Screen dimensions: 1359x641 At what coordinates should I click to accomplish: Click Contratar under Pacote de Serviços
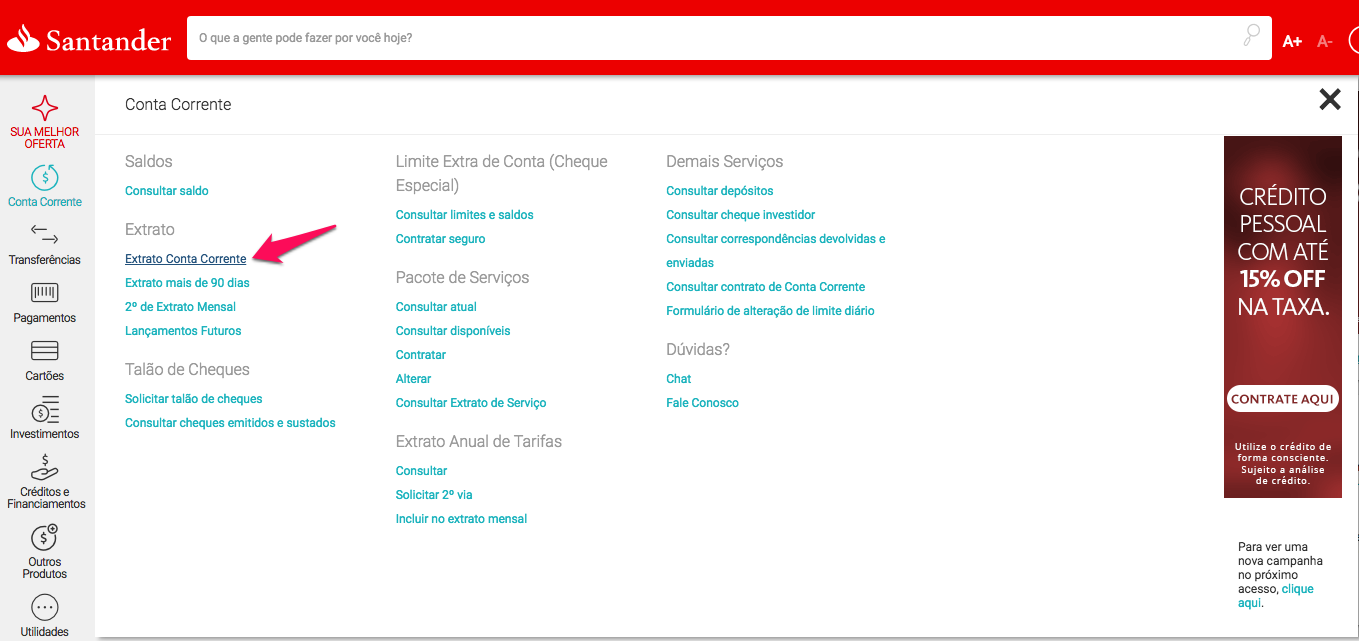(x=421, y=355)
